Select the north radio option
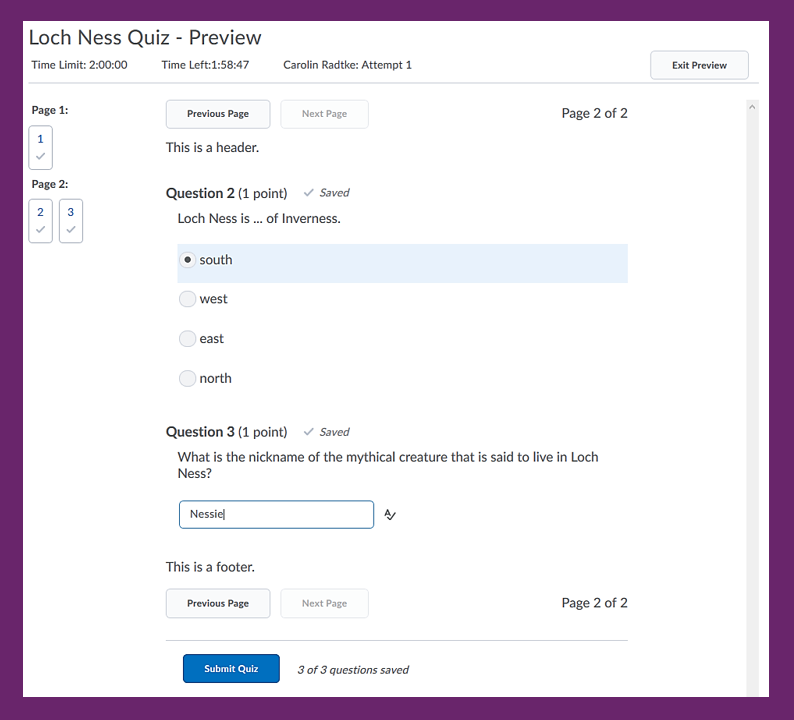The width and height of the screenshot is (794, 720). 187,378
